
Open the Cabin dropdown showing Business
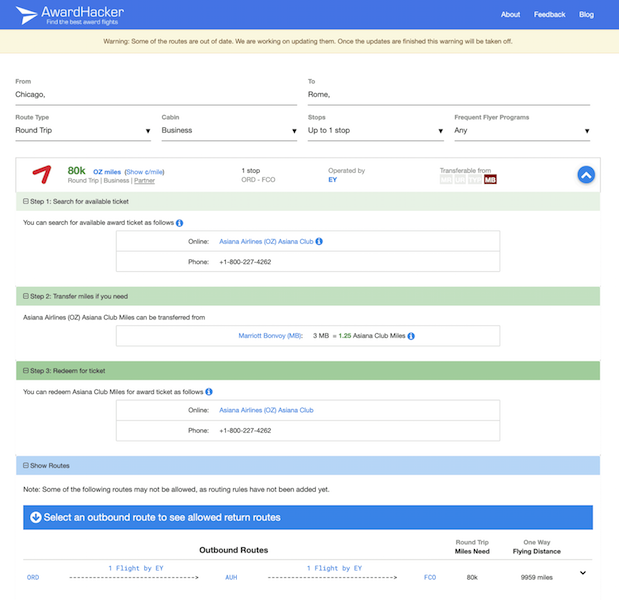[x=229, y=131]
